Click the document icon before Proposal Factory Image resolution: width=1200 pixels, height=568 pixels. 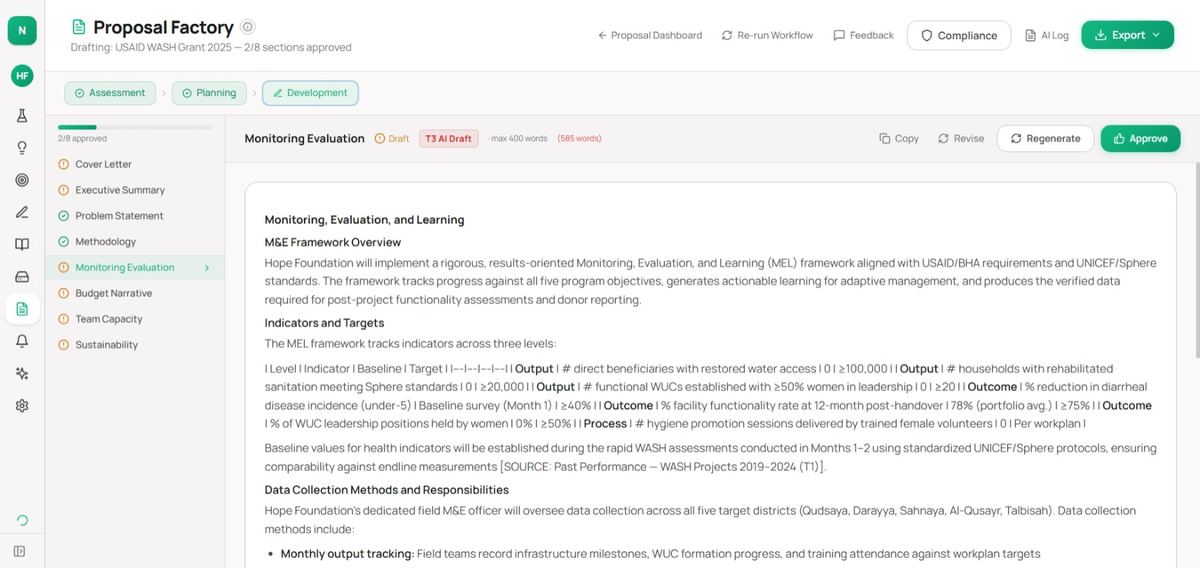click(x=79, y=27)
